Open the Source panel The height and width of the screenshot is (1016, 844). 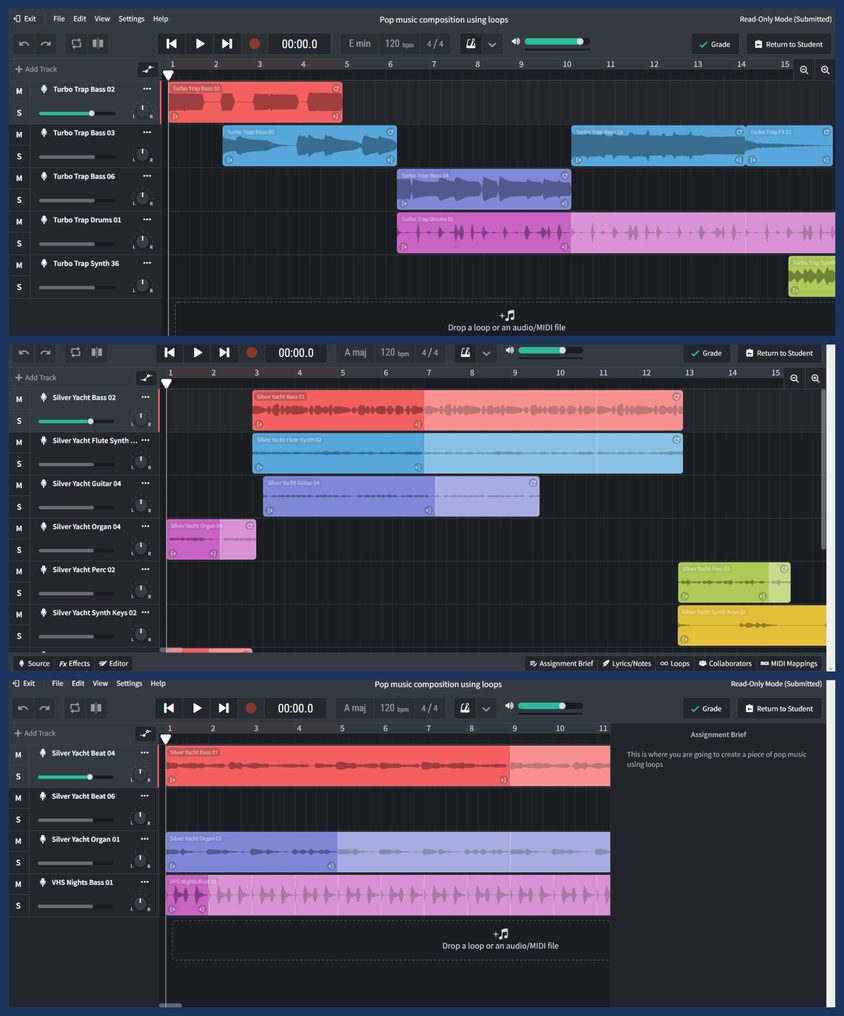[33, 663]
